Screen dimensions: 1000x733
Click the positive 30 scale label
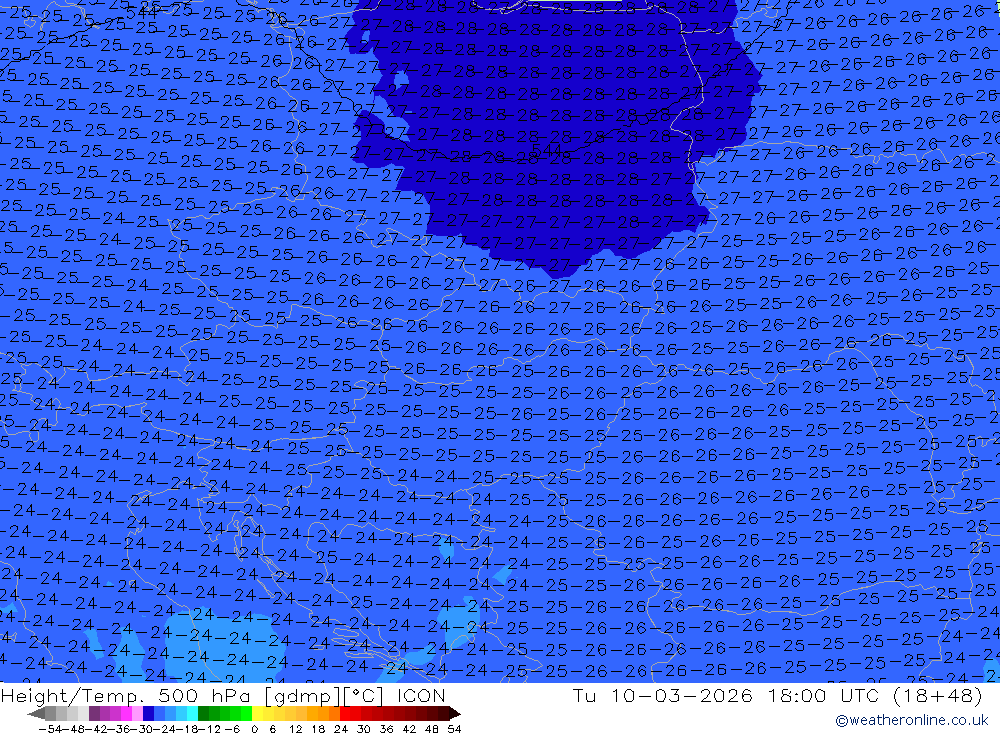pyautogui.click(x=363, y=729)
